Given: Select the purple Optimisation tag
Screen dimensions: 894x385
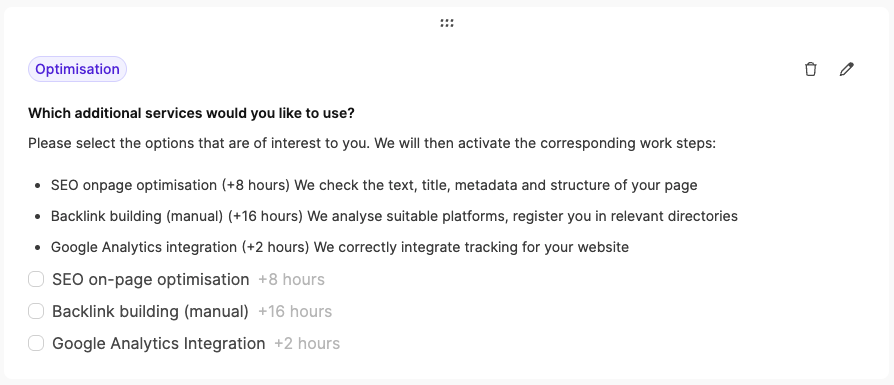Looking at the screenshot, I should click(x=78, y=69).
